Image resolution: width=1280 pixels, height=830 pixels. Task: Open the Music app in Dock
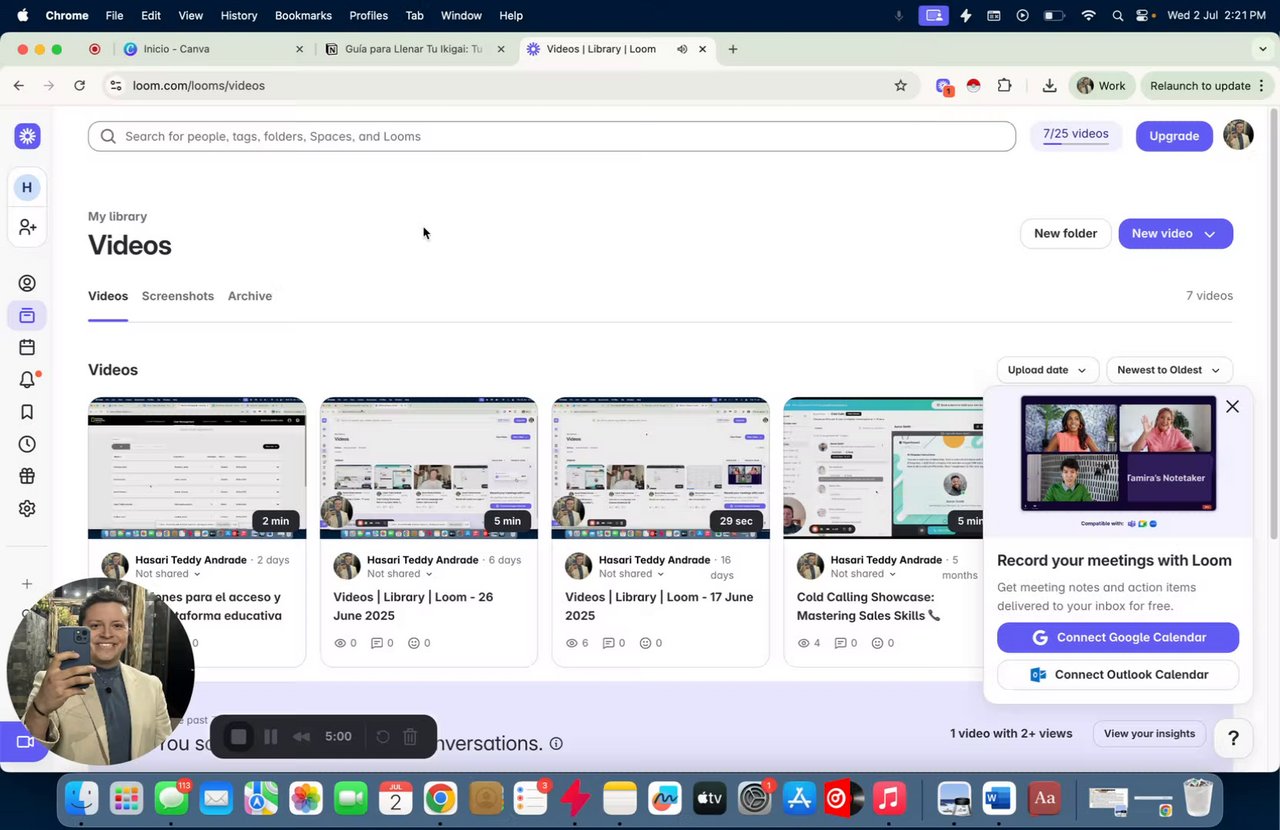(x=888, y=798)
